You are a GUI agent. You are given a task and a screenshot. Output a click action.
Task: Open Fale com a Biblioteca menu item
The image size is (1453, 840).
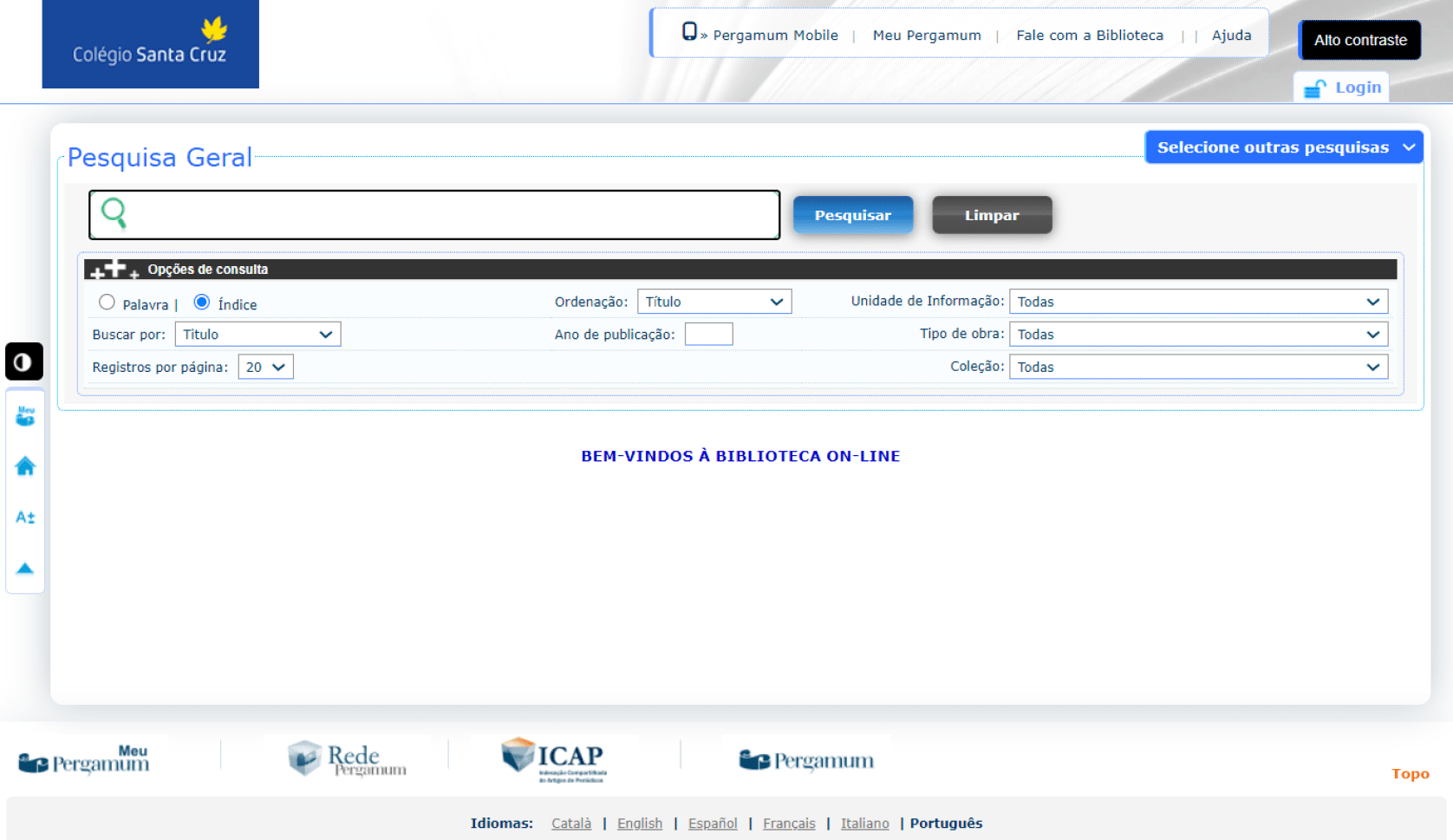click(x=1089, y=36)
